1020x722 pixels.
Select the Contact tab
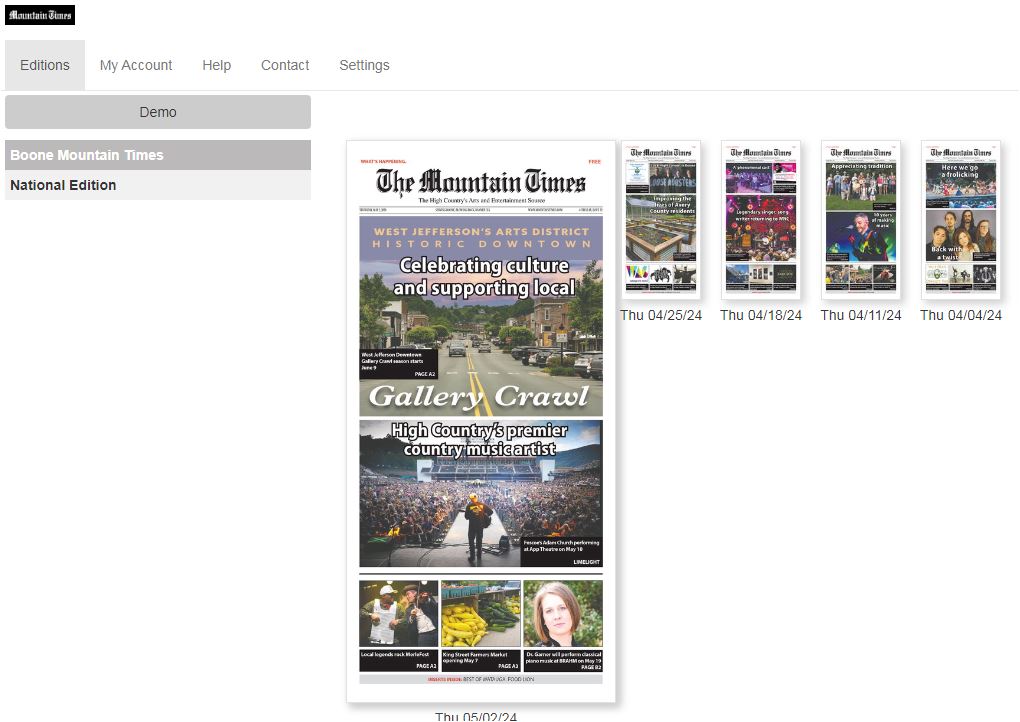pyautogui.click(x=285, y=65)
